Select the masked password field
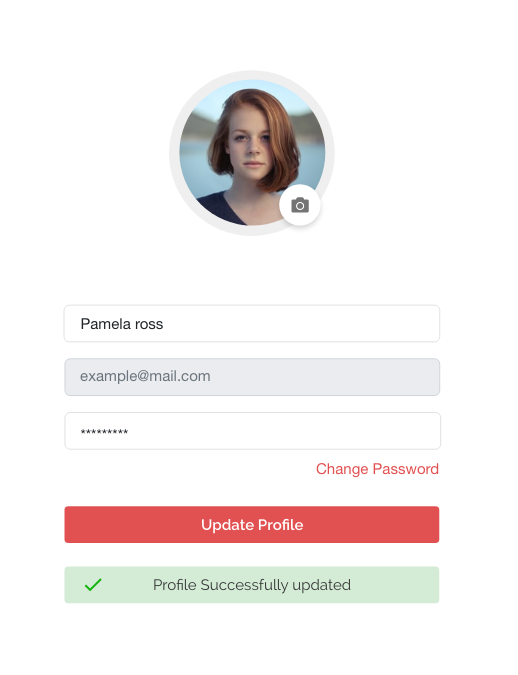 [x=252, y=431]
